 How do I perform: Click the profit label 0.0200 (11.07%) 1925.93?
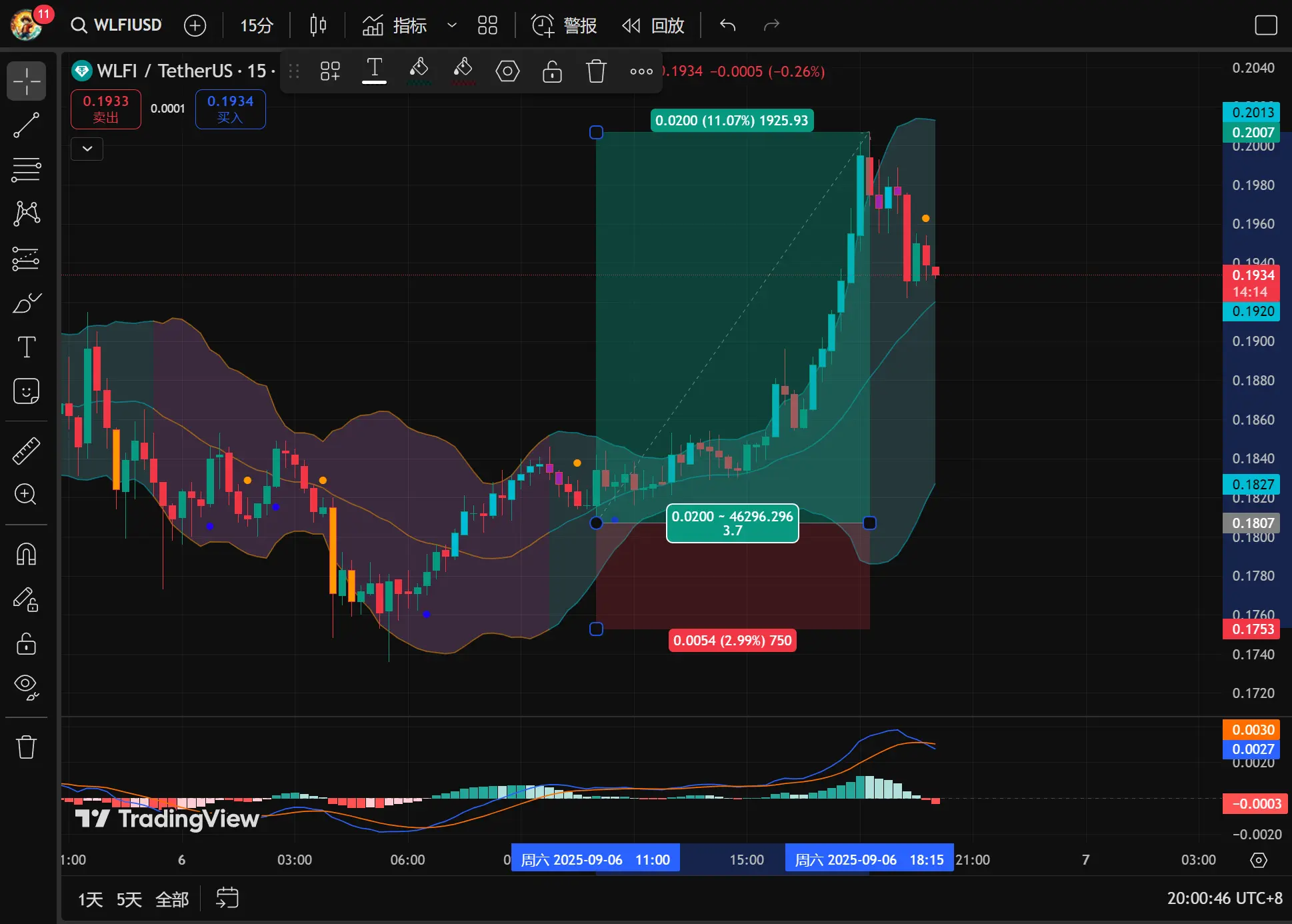pyautogui.click(x=731, y=121)
